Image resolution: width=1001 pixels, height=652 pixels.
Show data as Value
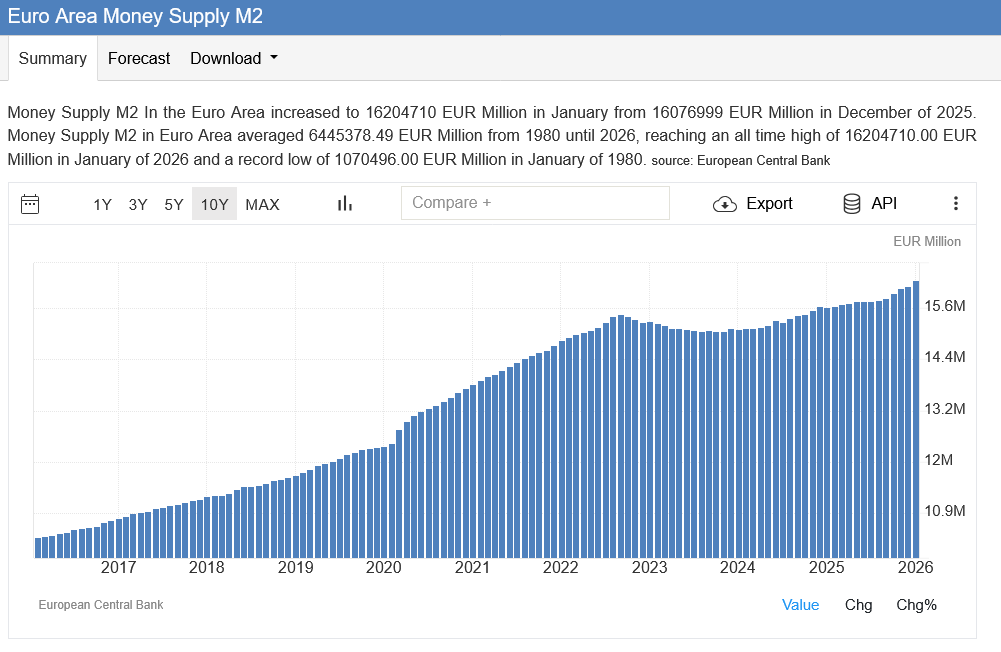pos(800,604)
